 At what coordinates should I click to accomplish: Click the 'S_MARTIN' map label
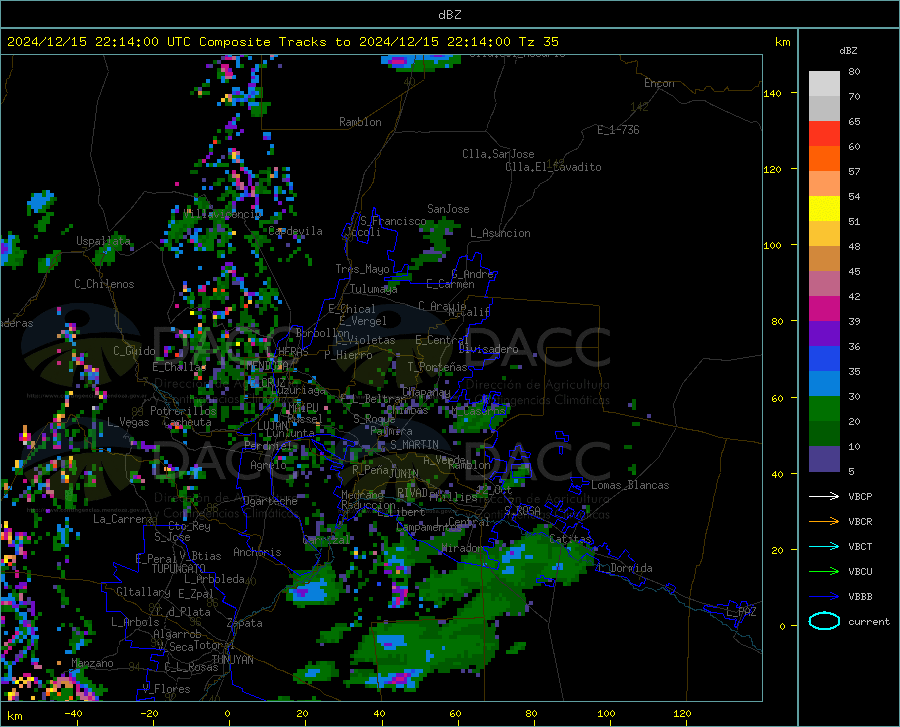click(414, 445)
